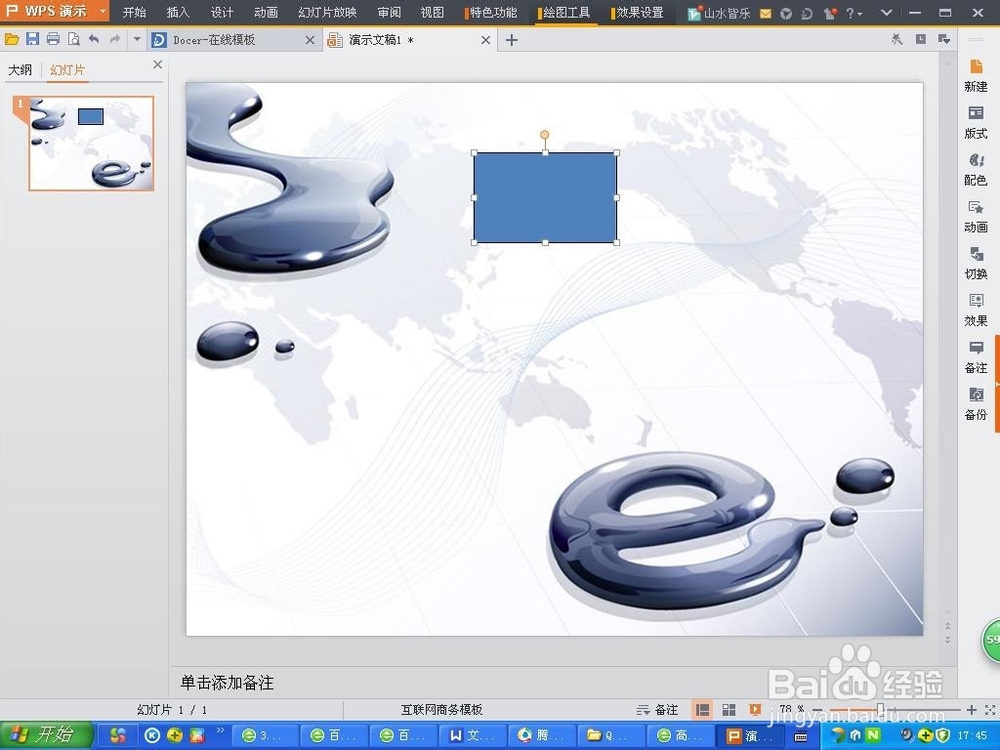
Task: Close the Docer-在线模板 tab
Action: click(310, 40)
